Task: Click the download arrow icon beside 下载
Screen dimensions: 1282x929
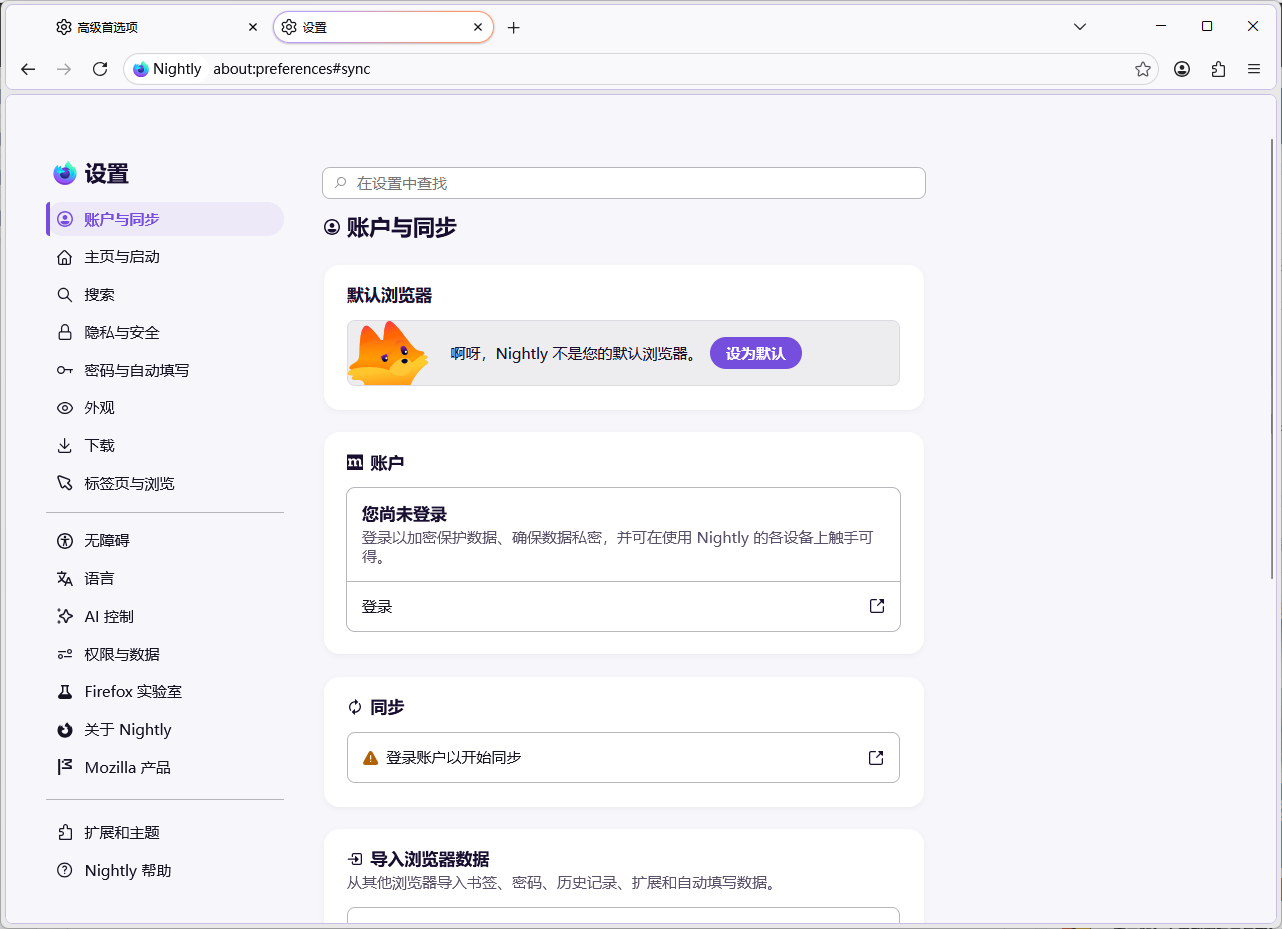Action: click(x=65, y=445)
